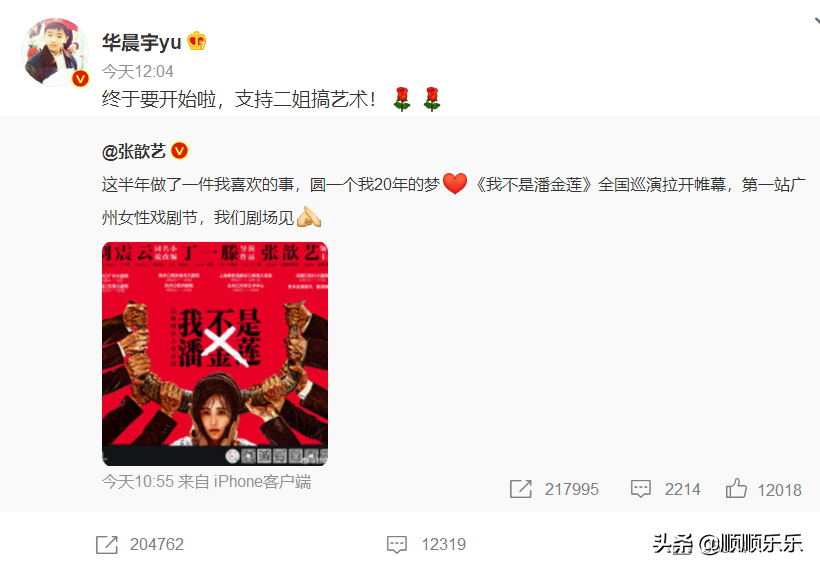Screen dimensions: 820x571
Task: Click the red heart emoji in post
Action: coord(454,184)
